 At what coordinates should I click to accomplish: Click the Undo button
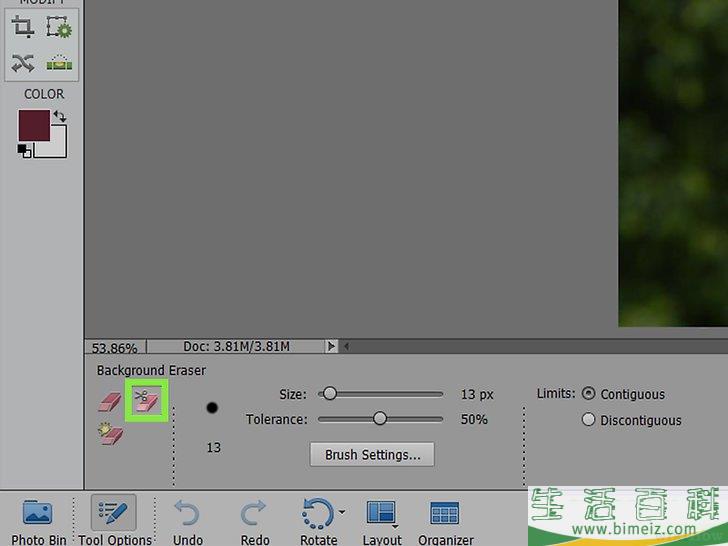click(x=188, y=521)
